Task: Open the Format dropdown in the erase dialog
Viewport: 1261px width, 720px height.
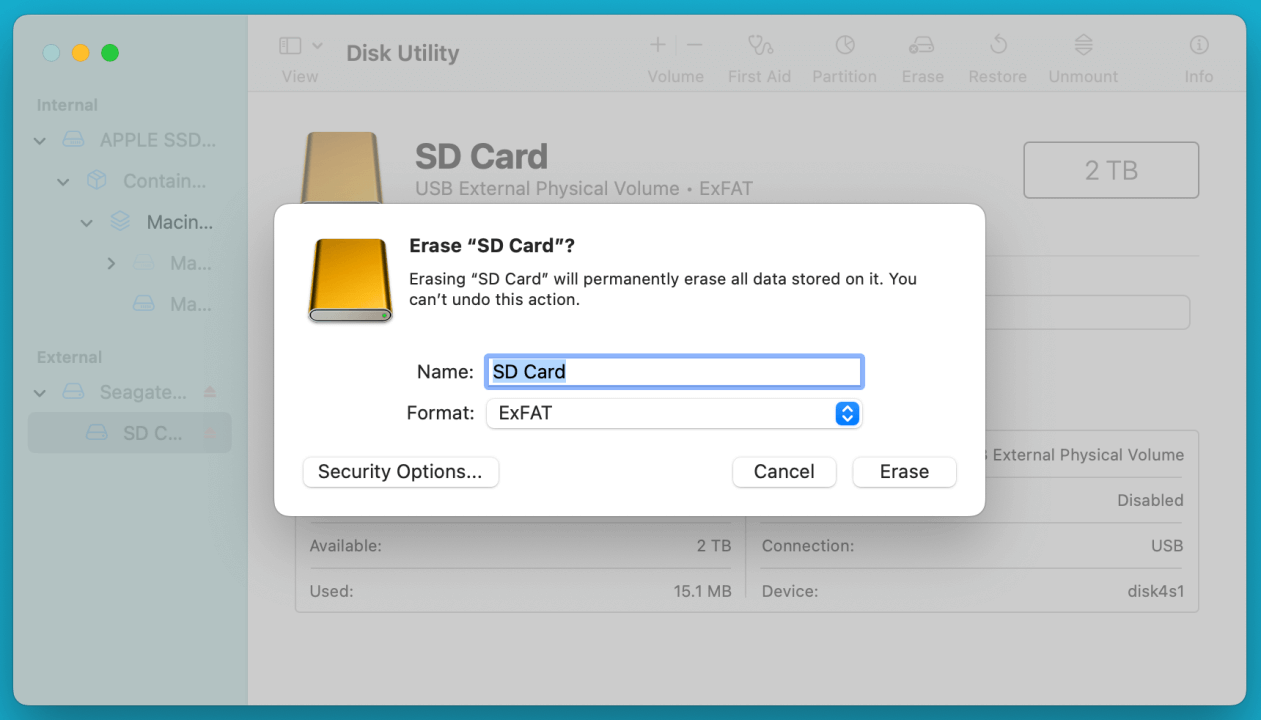Action: 846,413
